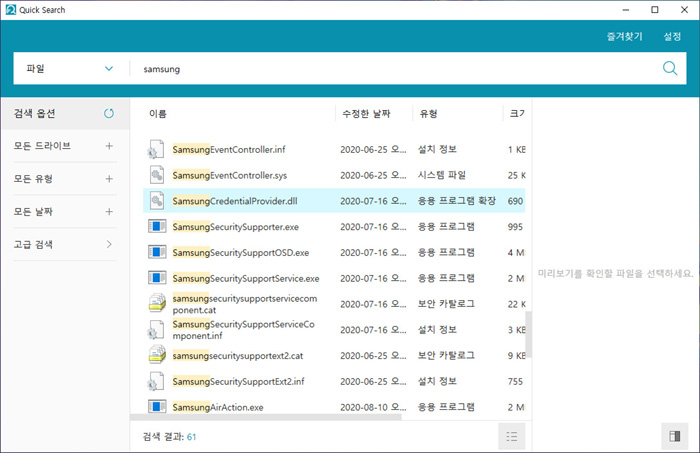Open 설정 settings
This screenshot has width=700, height=453.
(672, 36)
